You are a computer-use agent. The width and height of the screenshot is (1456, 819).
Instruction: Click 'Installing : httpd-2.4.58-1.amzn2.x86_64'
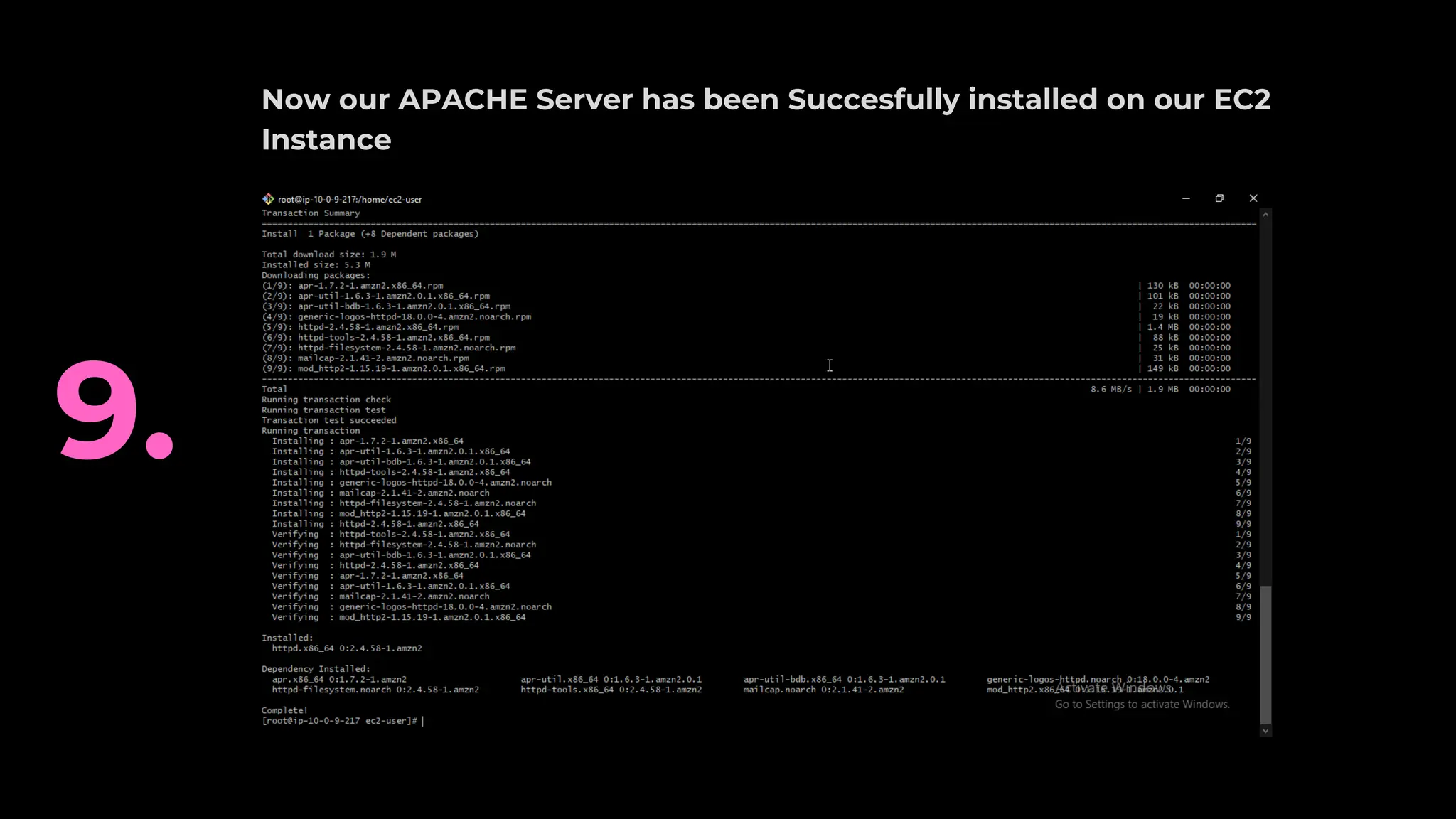[375, 524]
